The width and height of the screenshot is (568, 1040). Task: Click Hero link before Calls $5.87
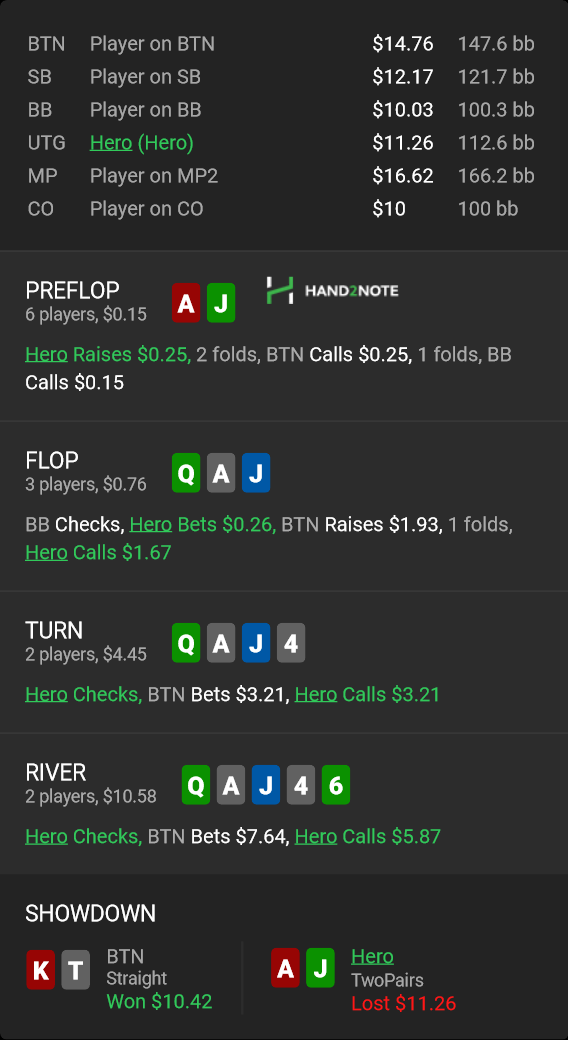pos(316,836)
